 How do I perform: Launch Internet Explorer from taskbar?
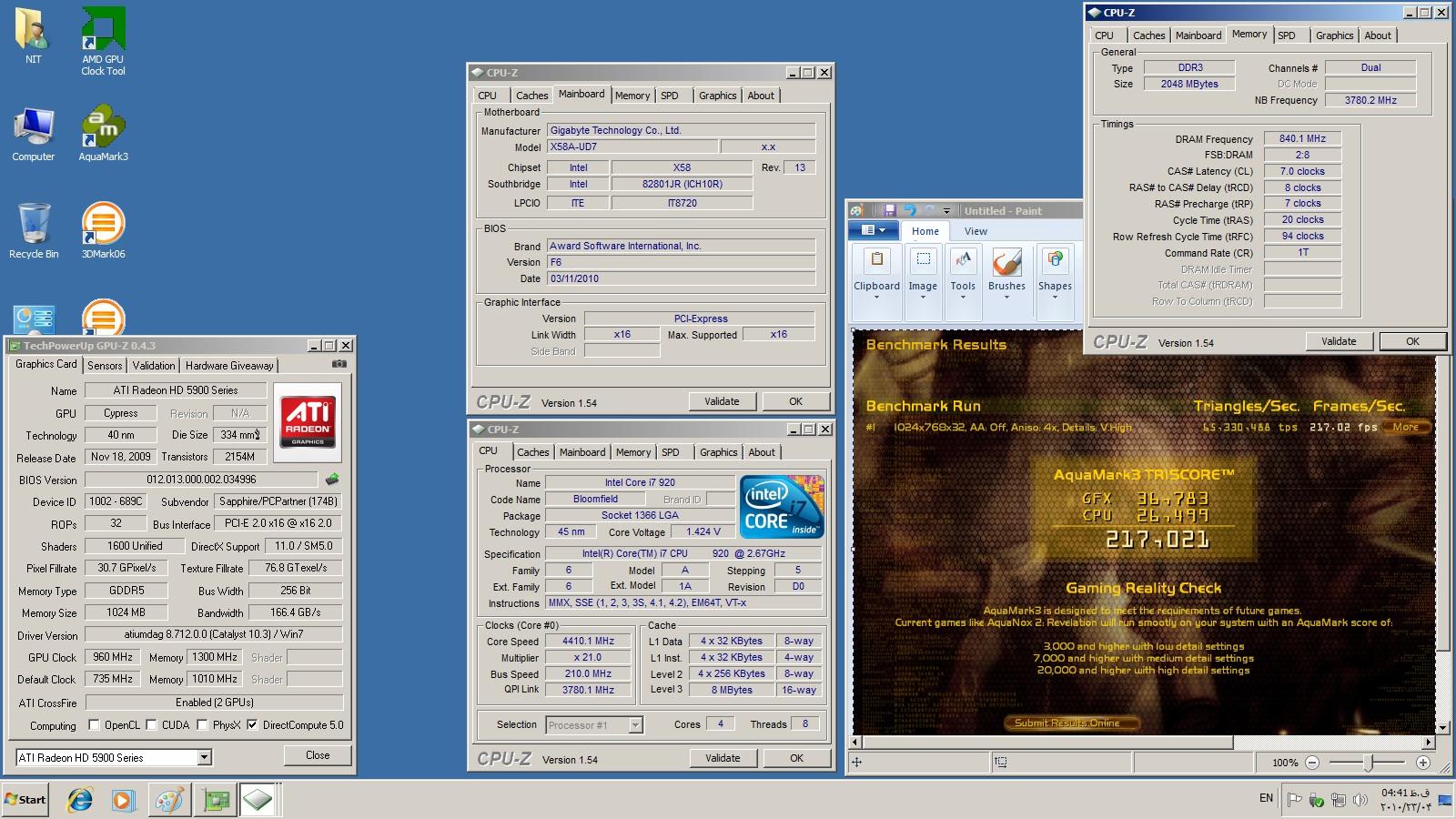pos(80,800)
